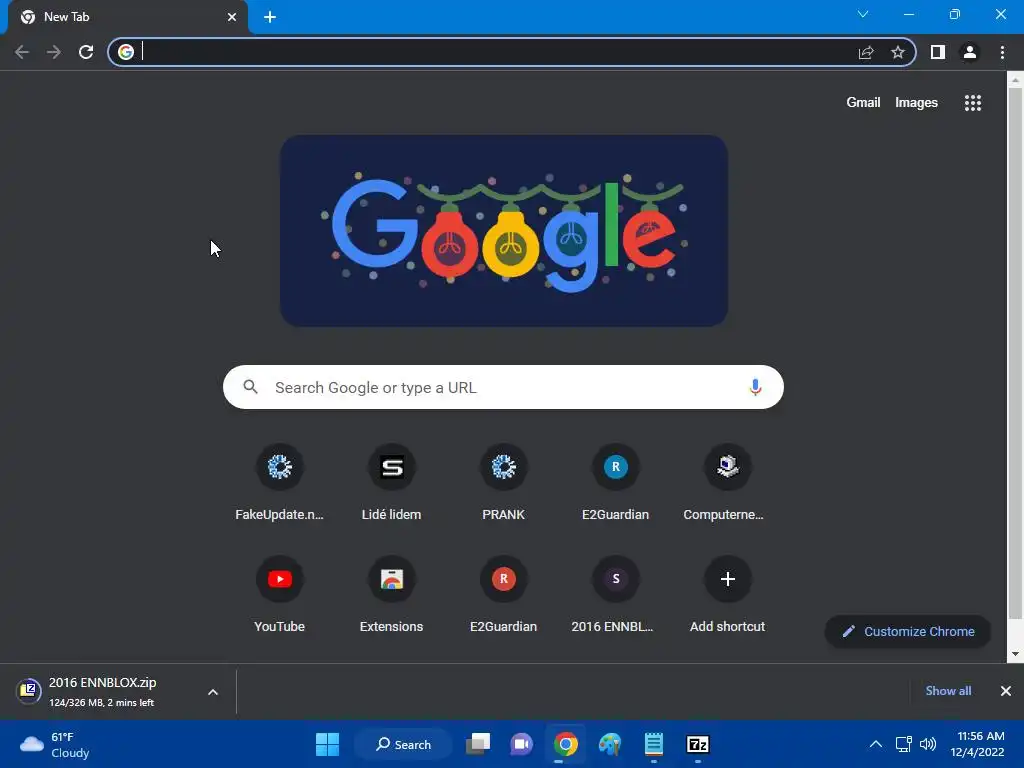Click the 2016 ENNBLOX.zip download item
Image resolution: width=1024 pixels, height=768 pixels.
pyautogui.click(x=103, y=692)
